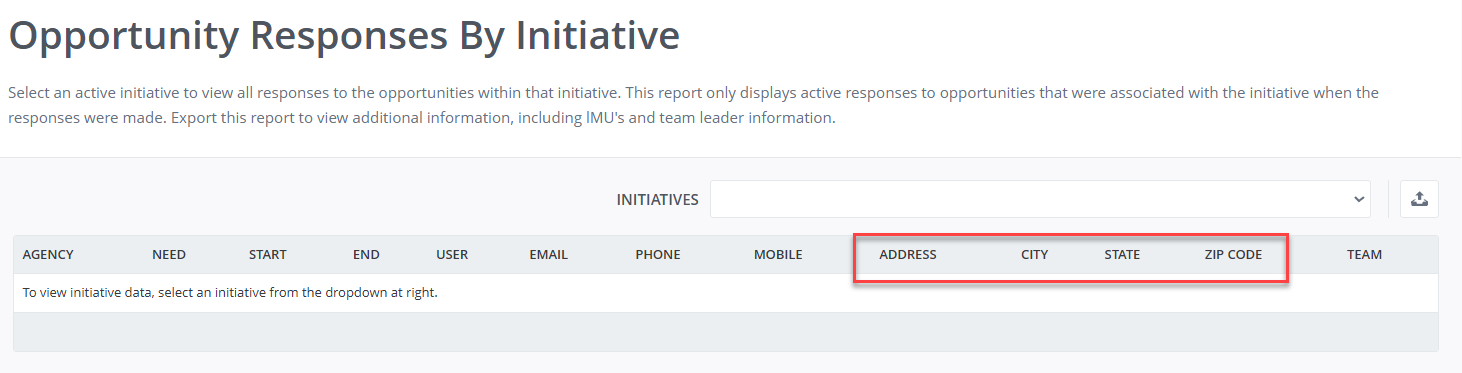Screen dimensions: 1462x373
Task: Click the EMAIL column header
Action: (548, 254)
